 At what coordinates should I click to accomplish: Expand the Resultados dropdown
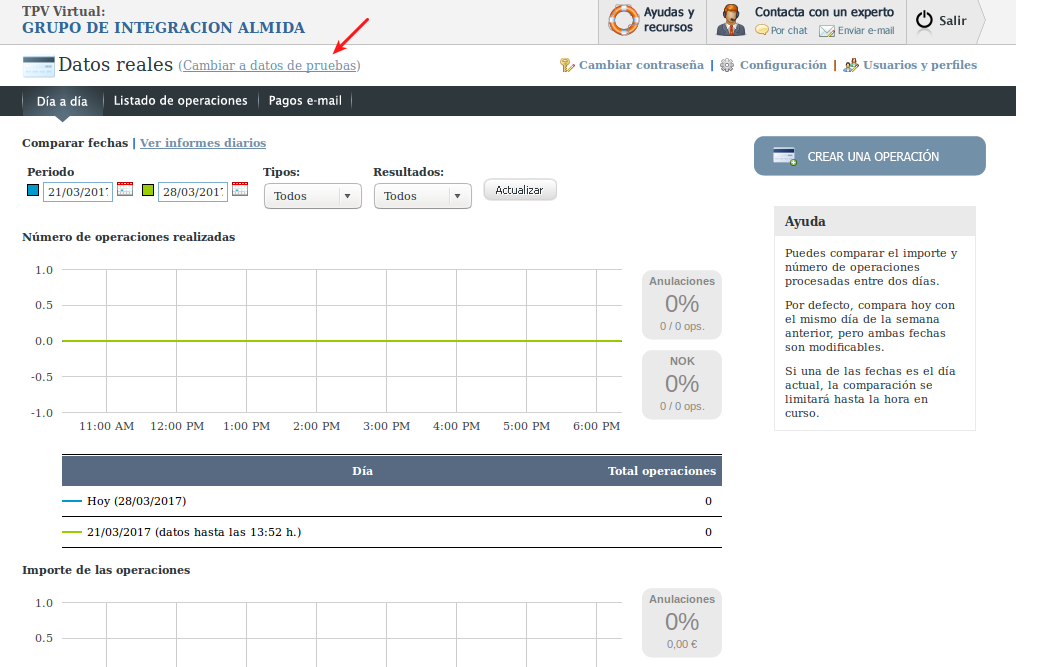pyautogui.click(x=422, y=196)
